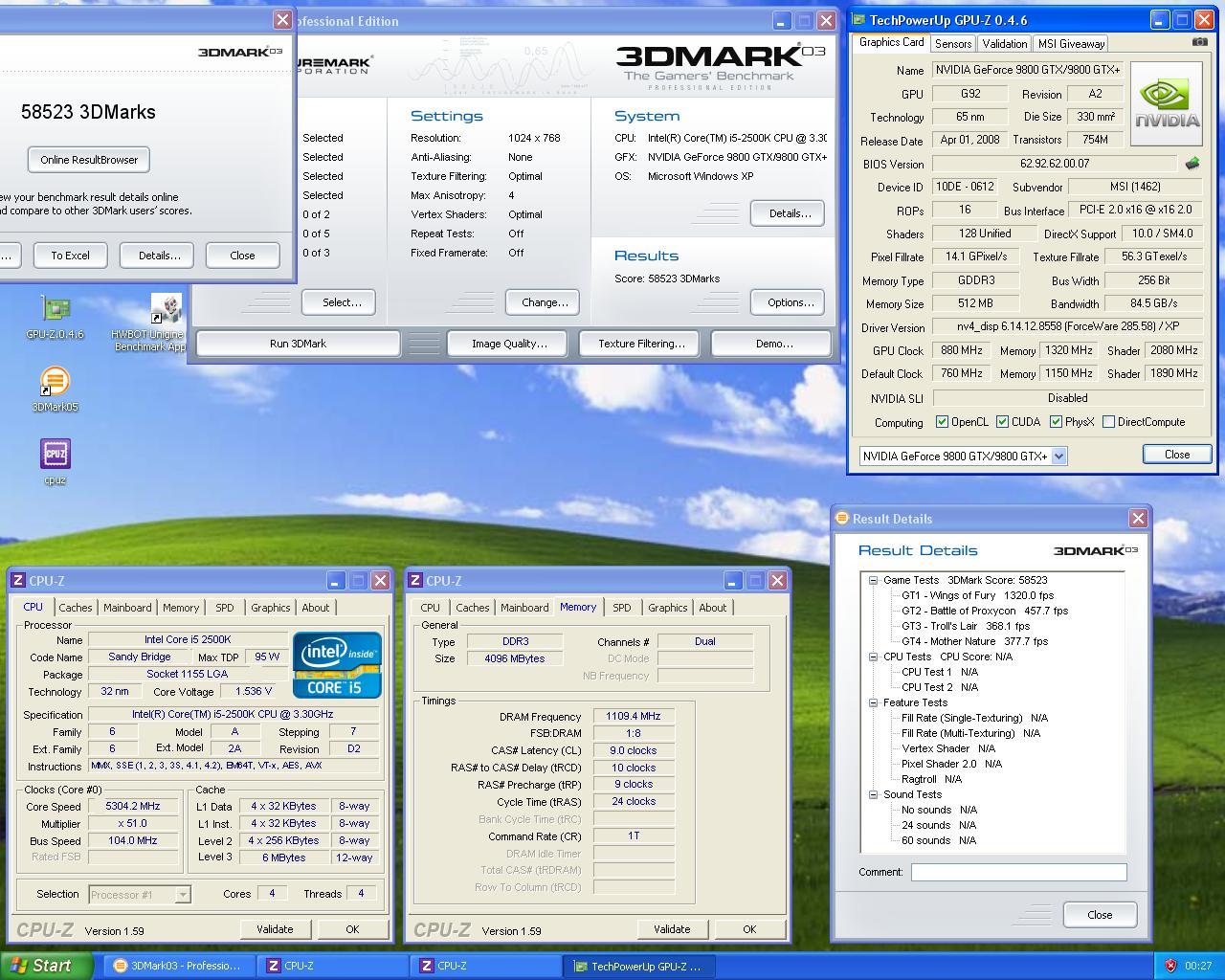Open the Start menu
Viewport: 1225px width, 980px height.
coord(47,966)
